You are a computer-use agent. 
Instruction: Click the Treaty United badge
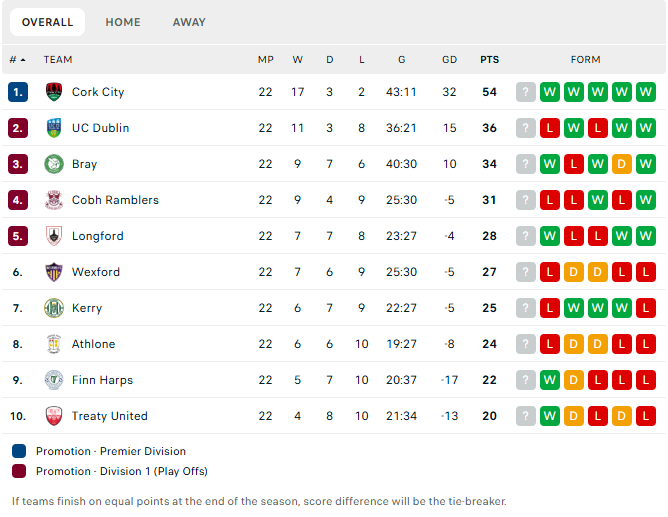[x=54, y=416]
